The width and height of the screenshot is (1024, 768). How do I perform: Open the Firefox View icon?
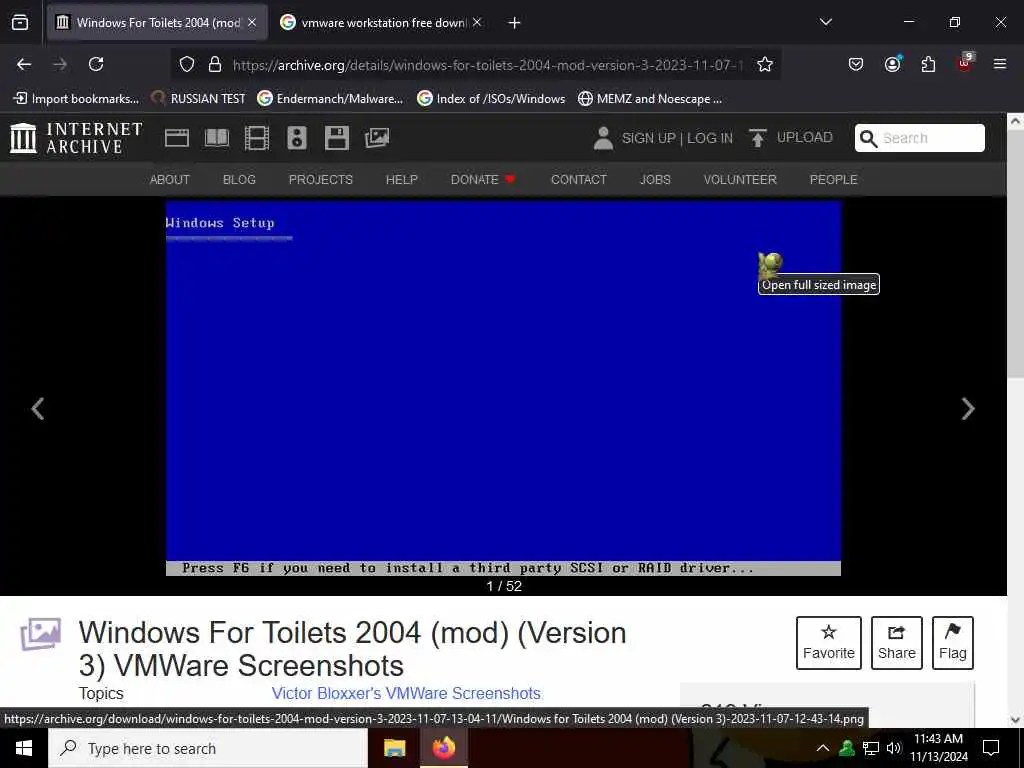click(20, 23)
